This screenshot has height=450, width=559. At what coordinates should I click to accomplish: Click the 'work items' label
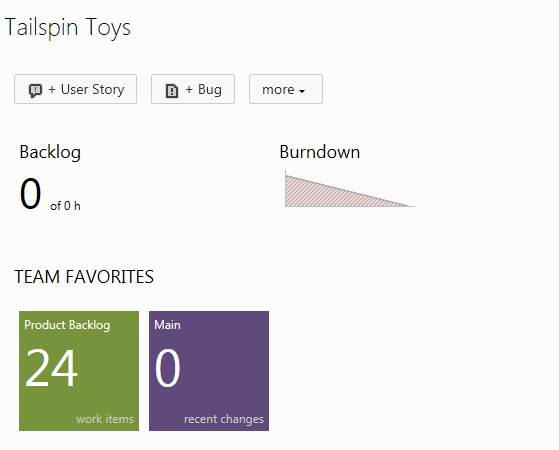click(x=105, y=419)
